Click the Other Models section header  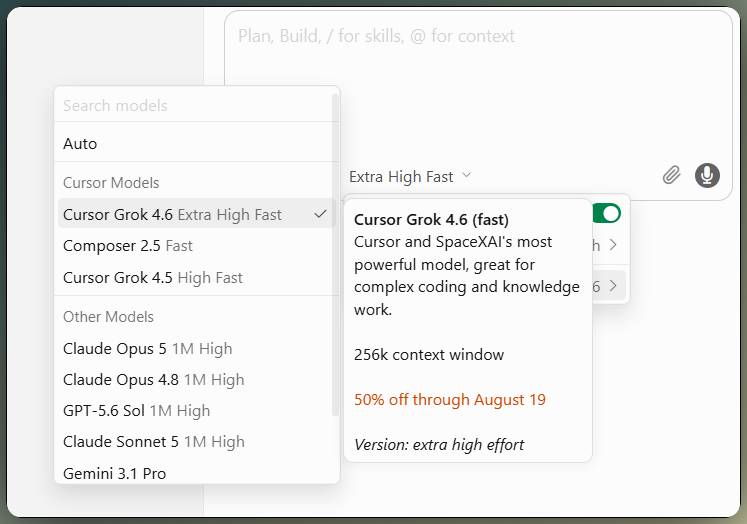pos(108,317)
